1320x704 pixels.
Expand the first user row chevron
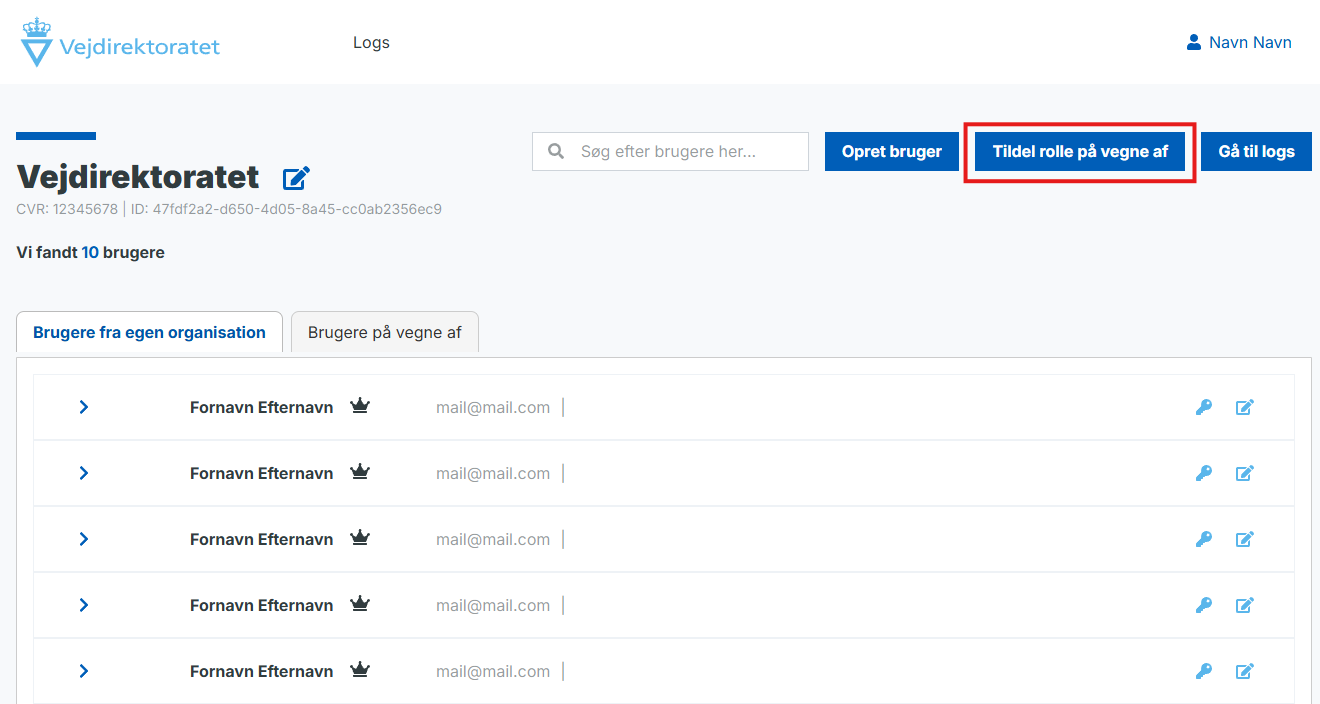pos(84,407)
